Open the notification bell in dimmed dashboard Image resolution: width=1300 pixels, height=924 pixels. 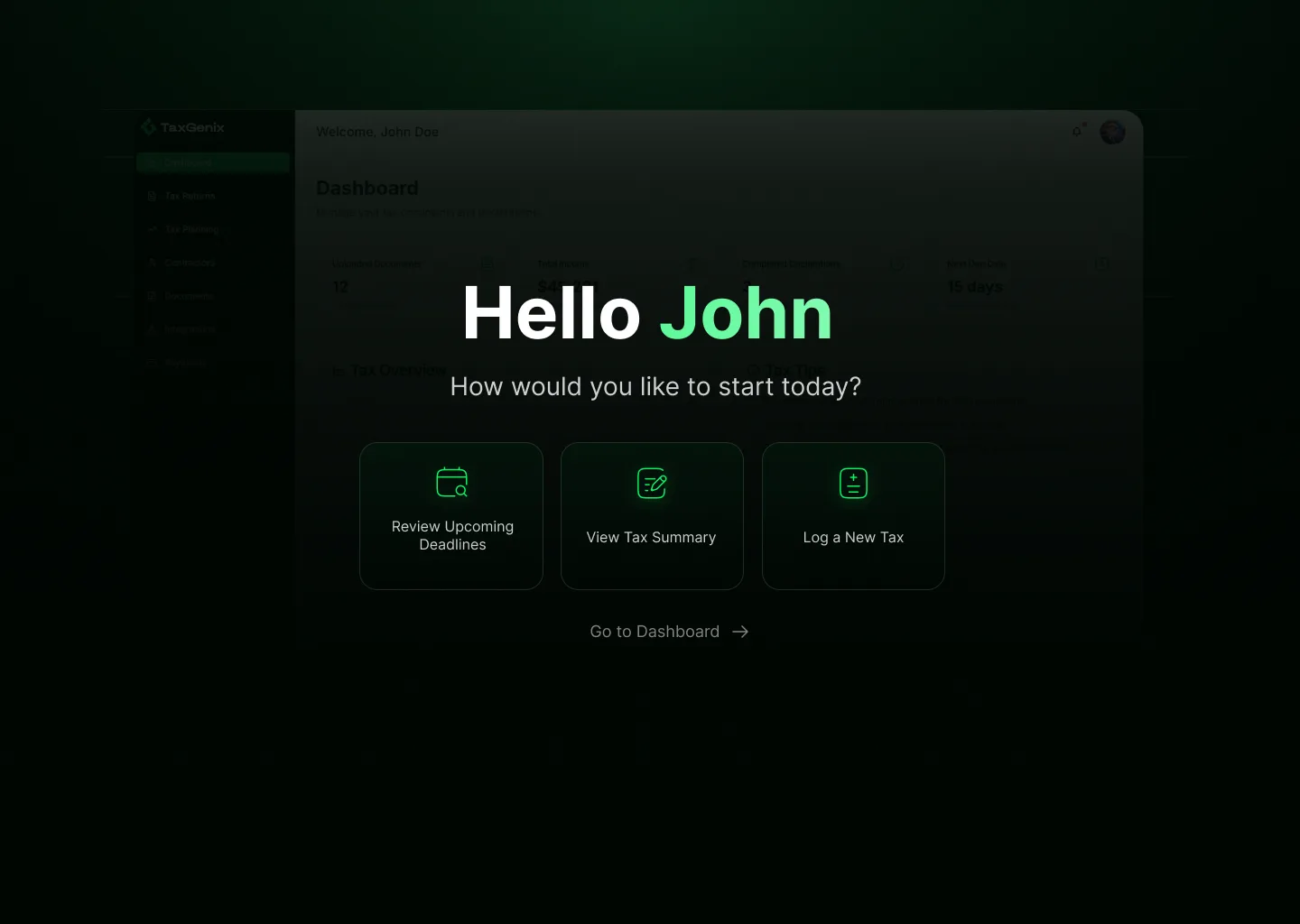[1077, 131]
